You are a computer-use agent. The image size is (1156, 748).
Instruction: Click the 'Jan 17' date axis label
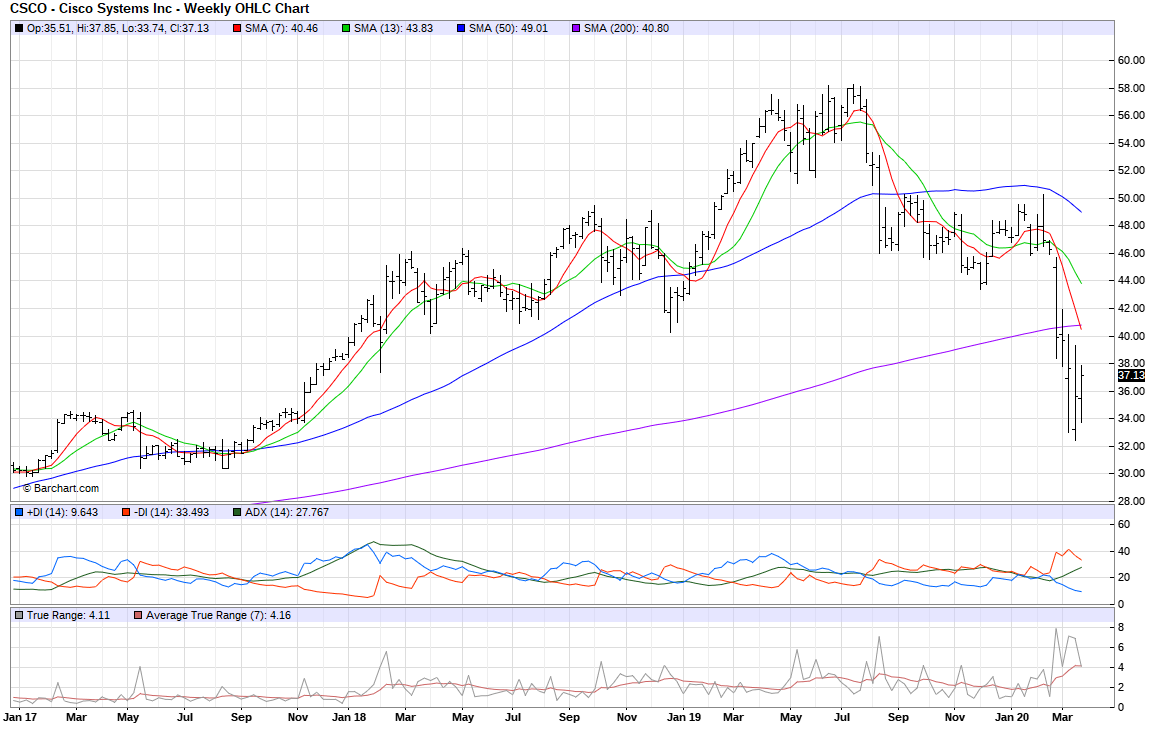click(x=20, y=717)
